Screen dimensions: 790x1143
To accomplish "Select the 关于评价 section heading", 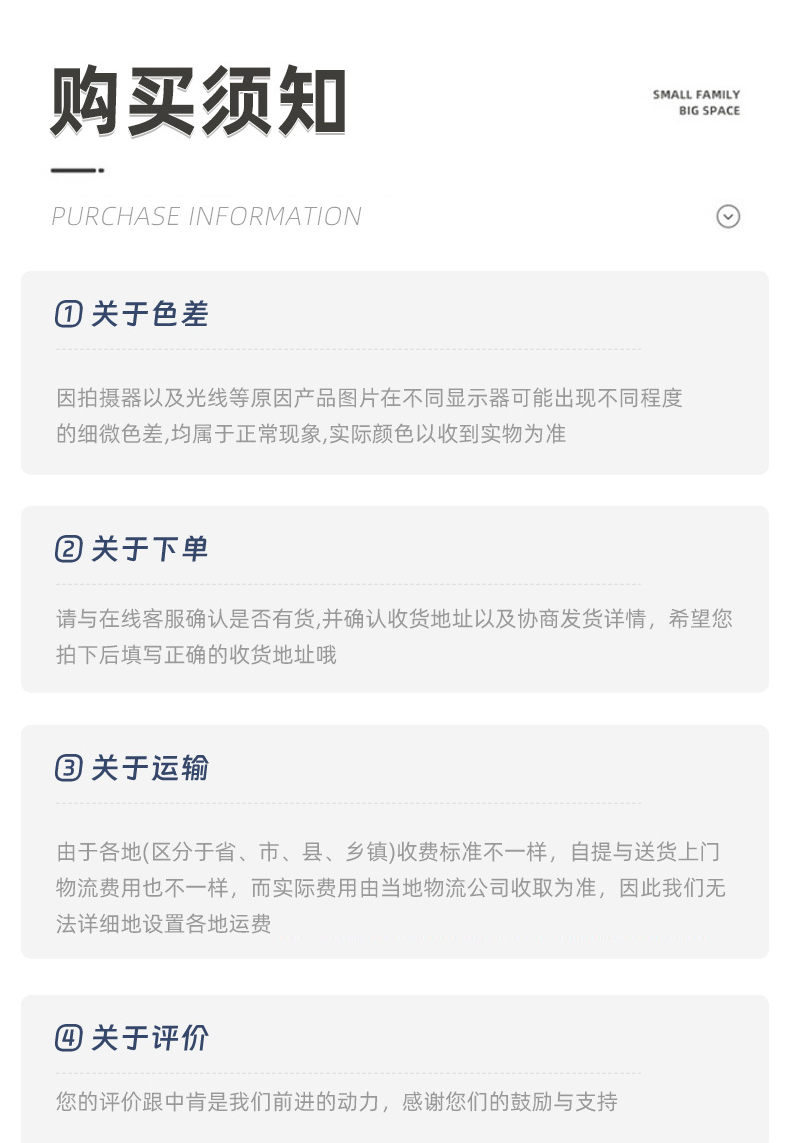I will pyautogui.click(x=150, y=1038).
